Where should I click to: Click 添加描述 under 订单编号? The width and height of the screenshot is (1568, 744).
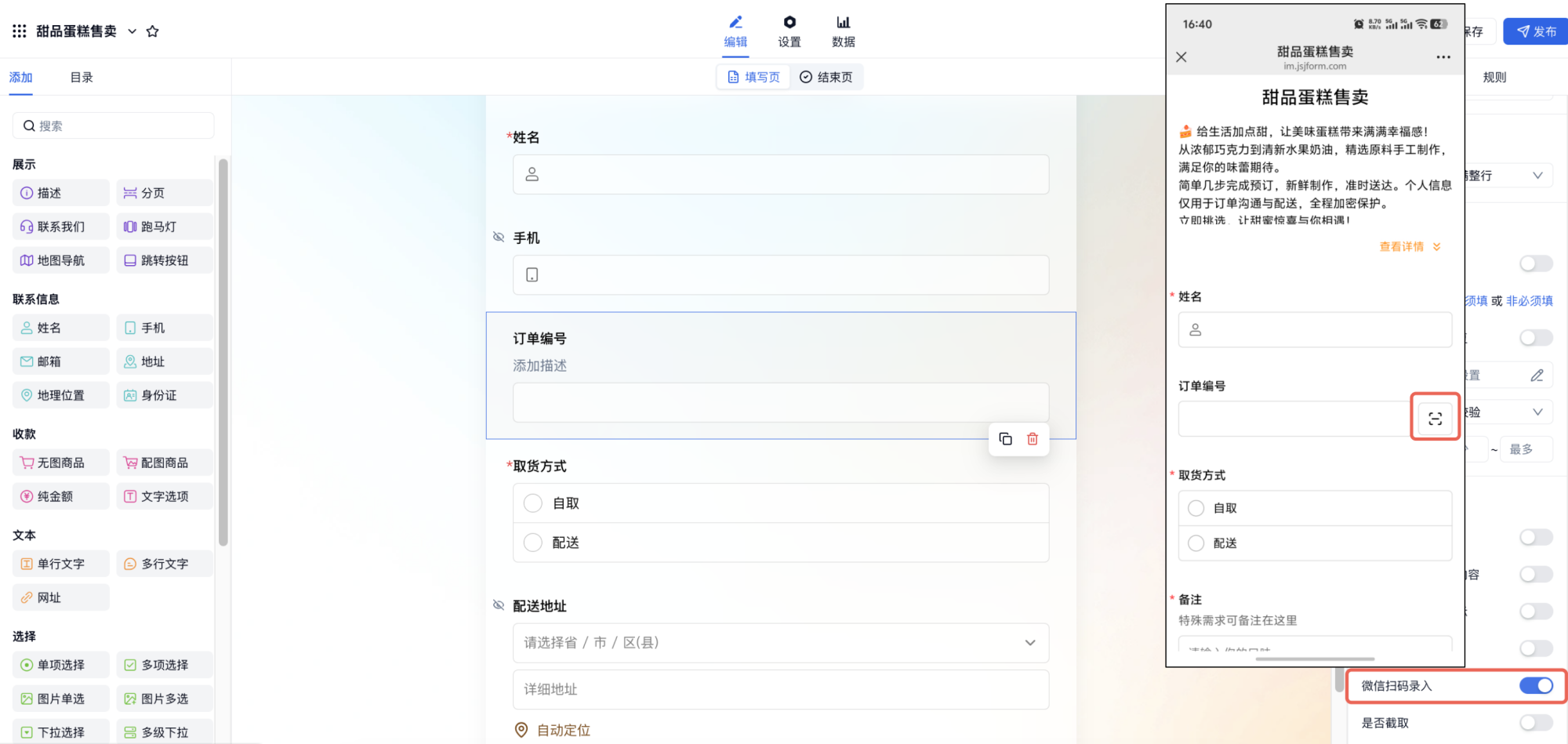click(x=540, y=365)
